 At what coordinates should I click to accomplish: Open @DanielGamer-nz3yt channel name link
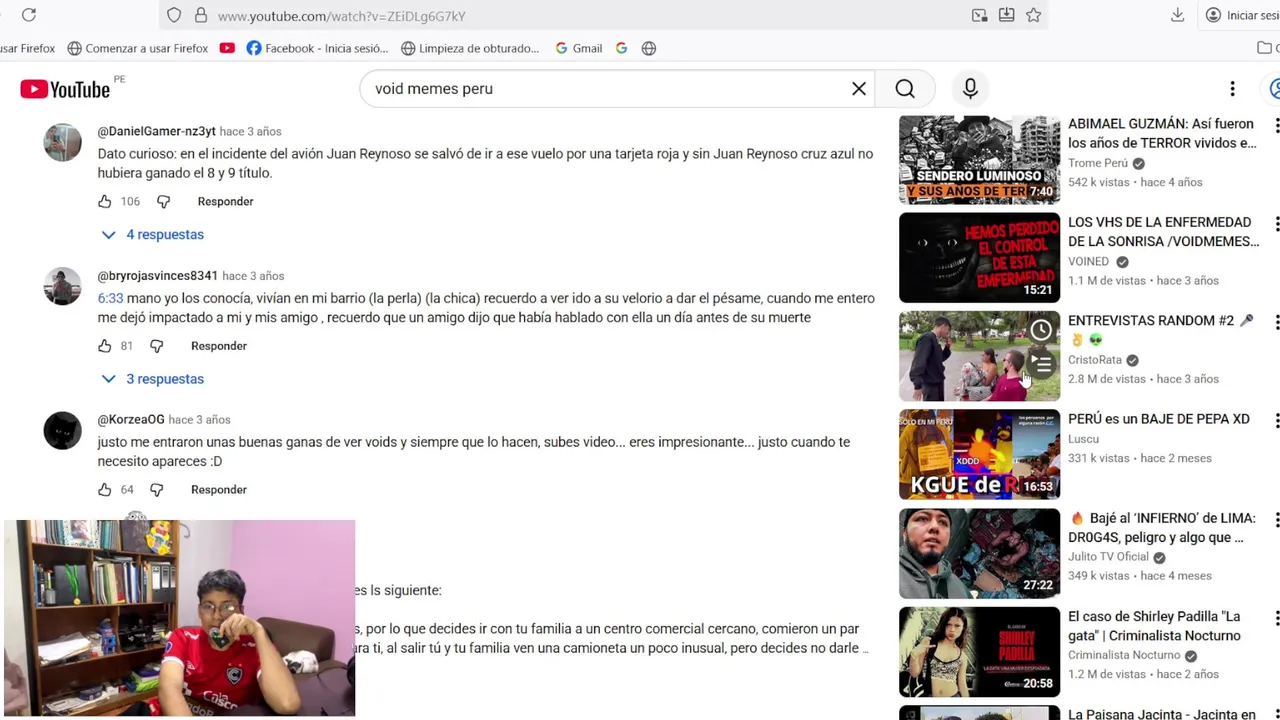tap(156, 131)
